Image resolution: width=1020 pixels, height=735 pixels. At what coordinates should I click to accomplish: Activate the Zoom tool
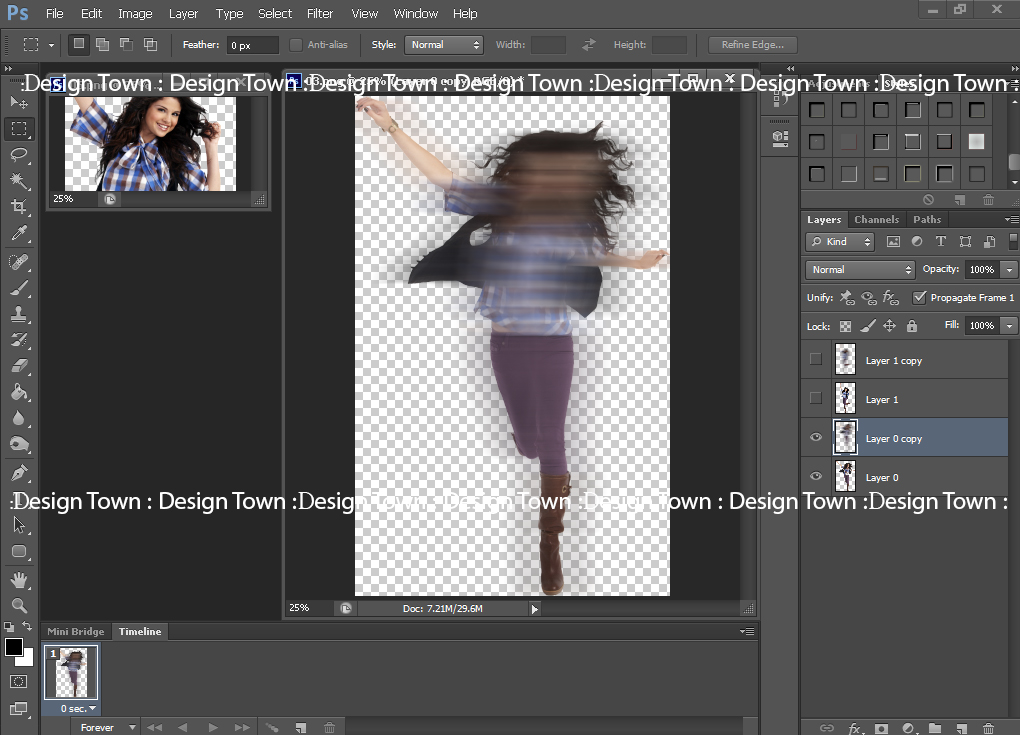pyautogui.click(x=18, y=605)
